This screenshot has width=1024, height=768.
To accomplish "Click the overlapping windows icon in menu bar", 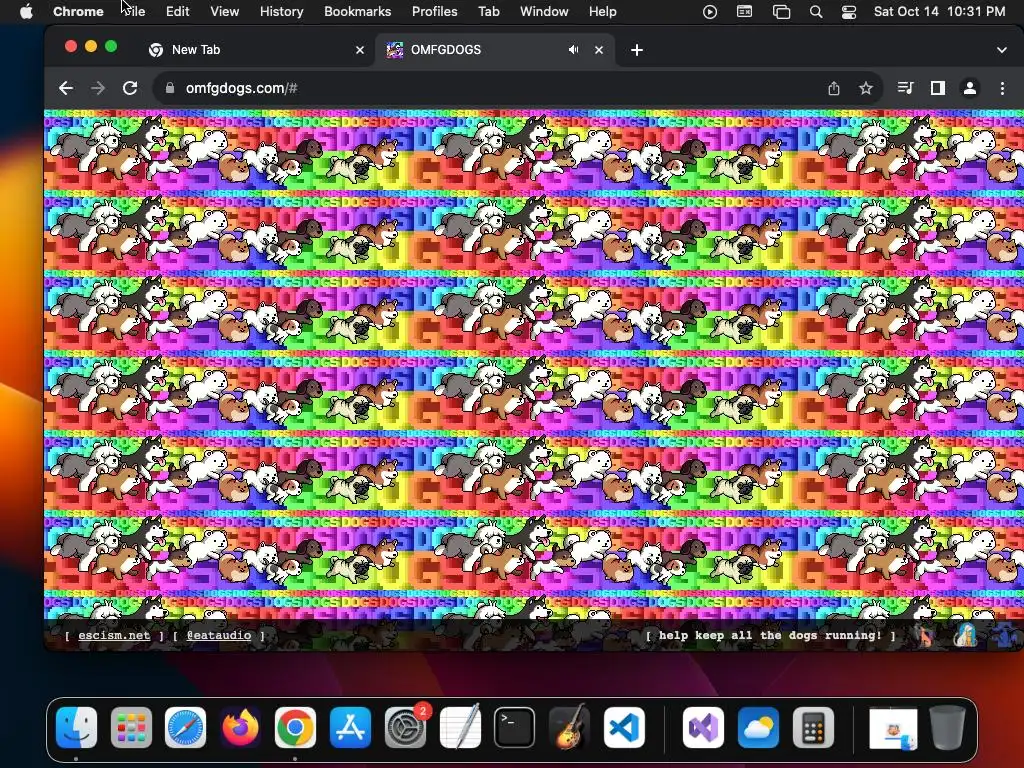I will (x=781, y=12).
